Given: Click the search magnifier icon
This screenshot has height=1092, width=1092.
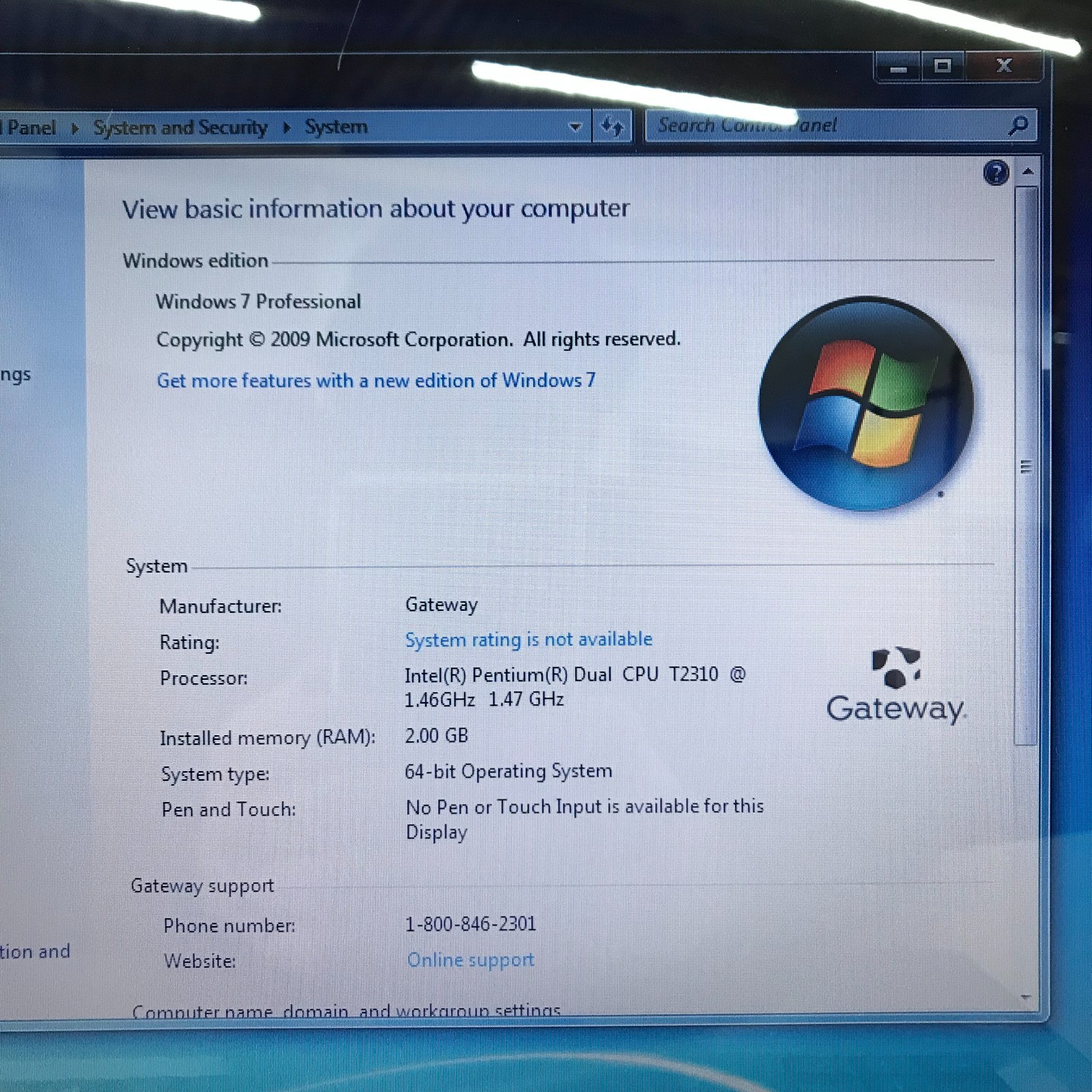Looking at the screenshot, I should [x=1018, y=125].
